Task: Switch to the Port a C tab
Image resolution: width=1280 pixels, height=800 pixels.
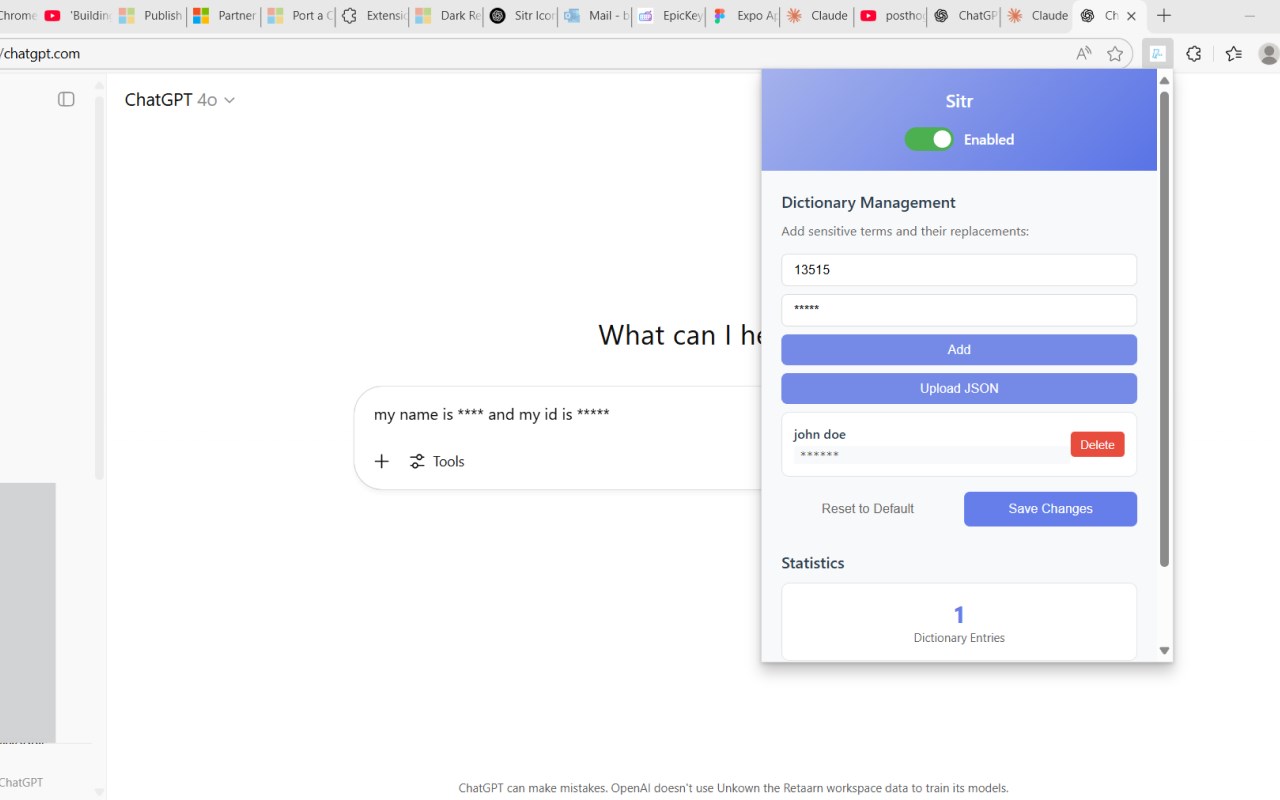Action: click(299, 16)
